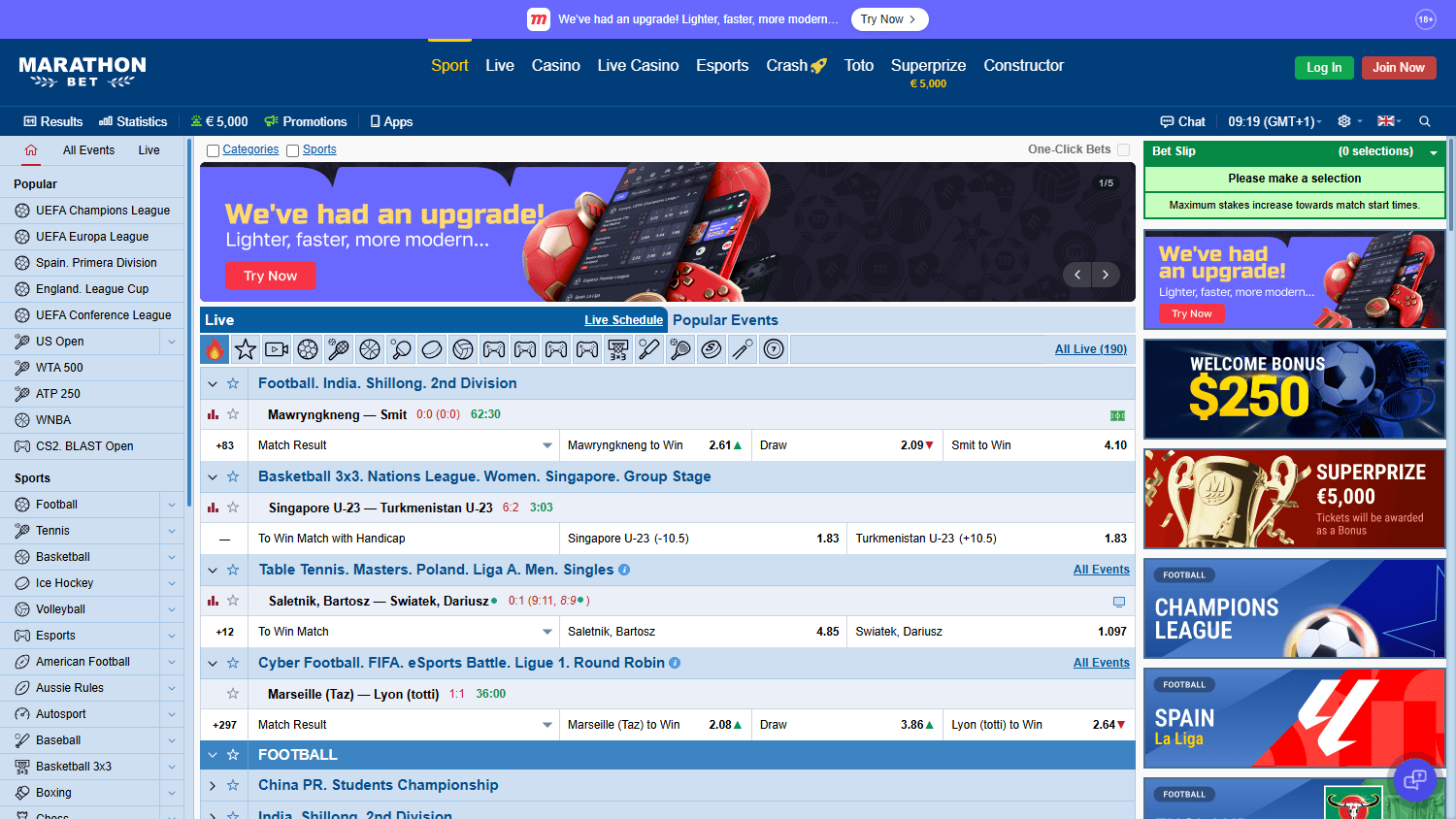Viewport: 1456px width, 819px height.
Task: Open the Live tab in main navigation
Action: [500, 65]
